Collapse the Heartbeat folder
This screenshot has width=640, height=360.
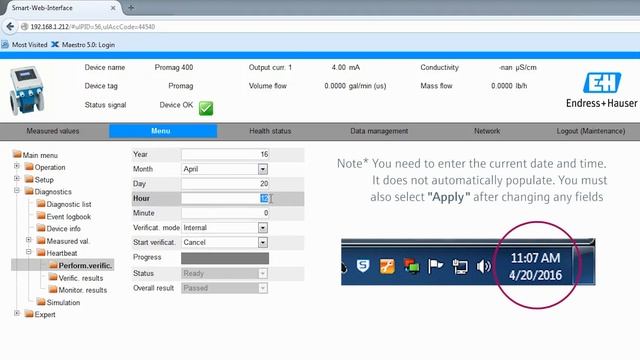coord(29,252)
